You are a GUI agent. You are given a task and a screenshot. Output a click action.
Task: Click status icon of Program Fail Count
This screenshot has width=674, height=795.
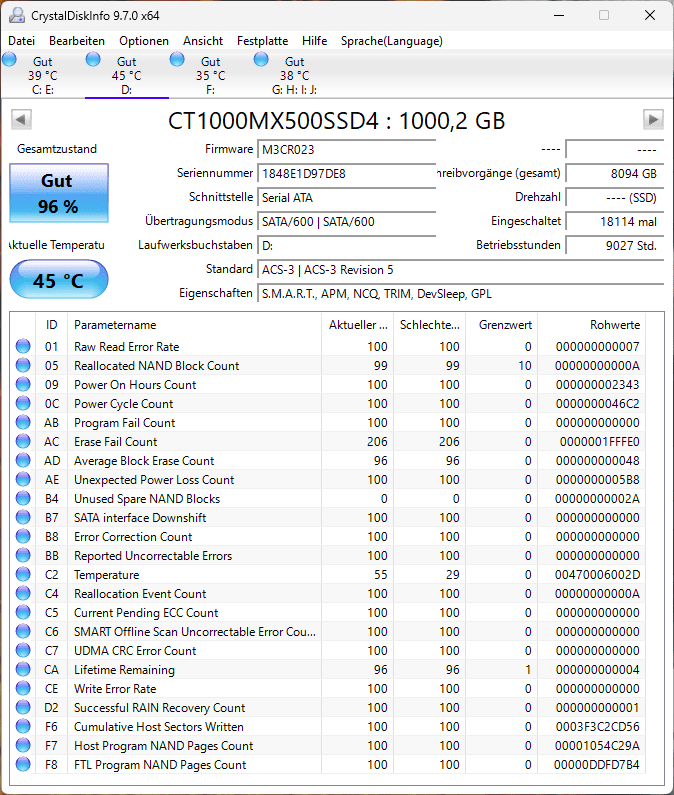pyautogui.click(x=23, y=422)
